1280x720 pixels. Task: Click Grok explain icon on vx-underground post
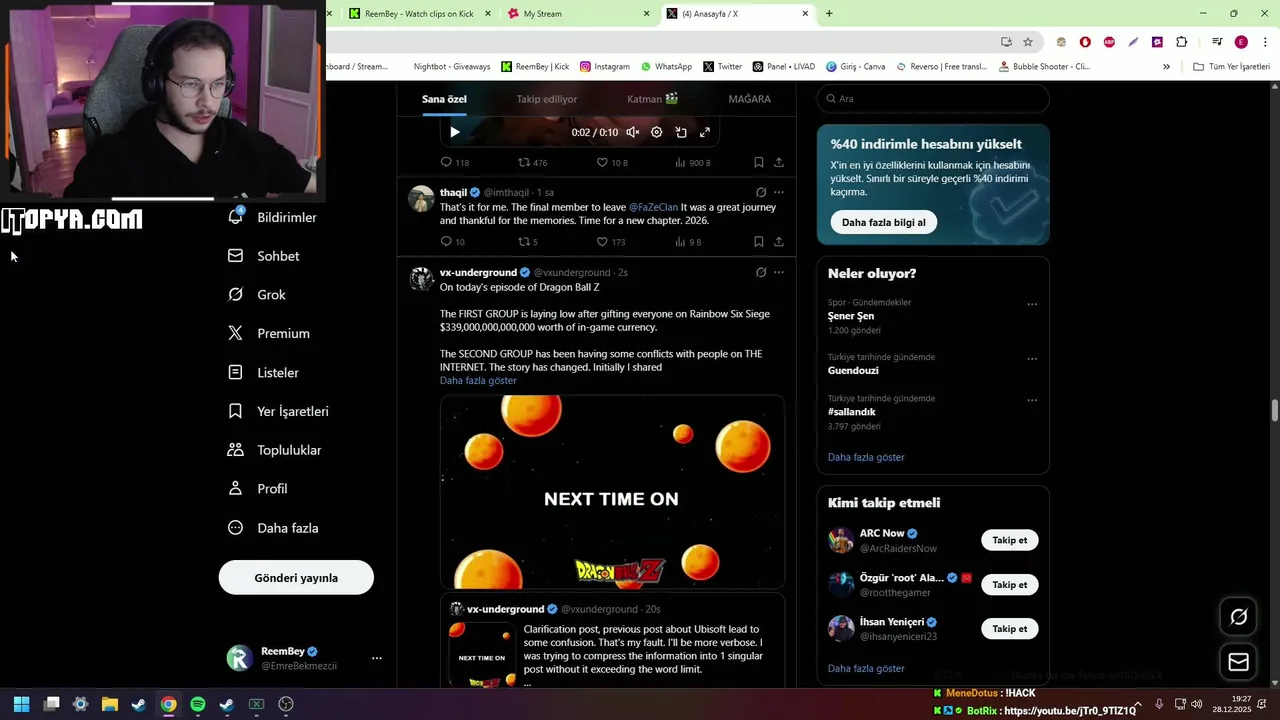[761, 272]
